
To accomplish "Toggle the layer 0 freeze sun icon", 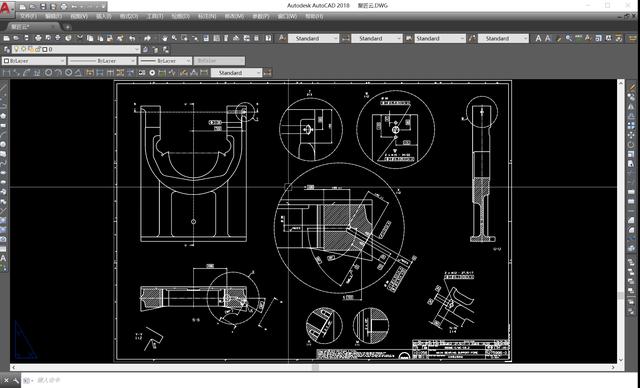I will (x=24, y=49).
